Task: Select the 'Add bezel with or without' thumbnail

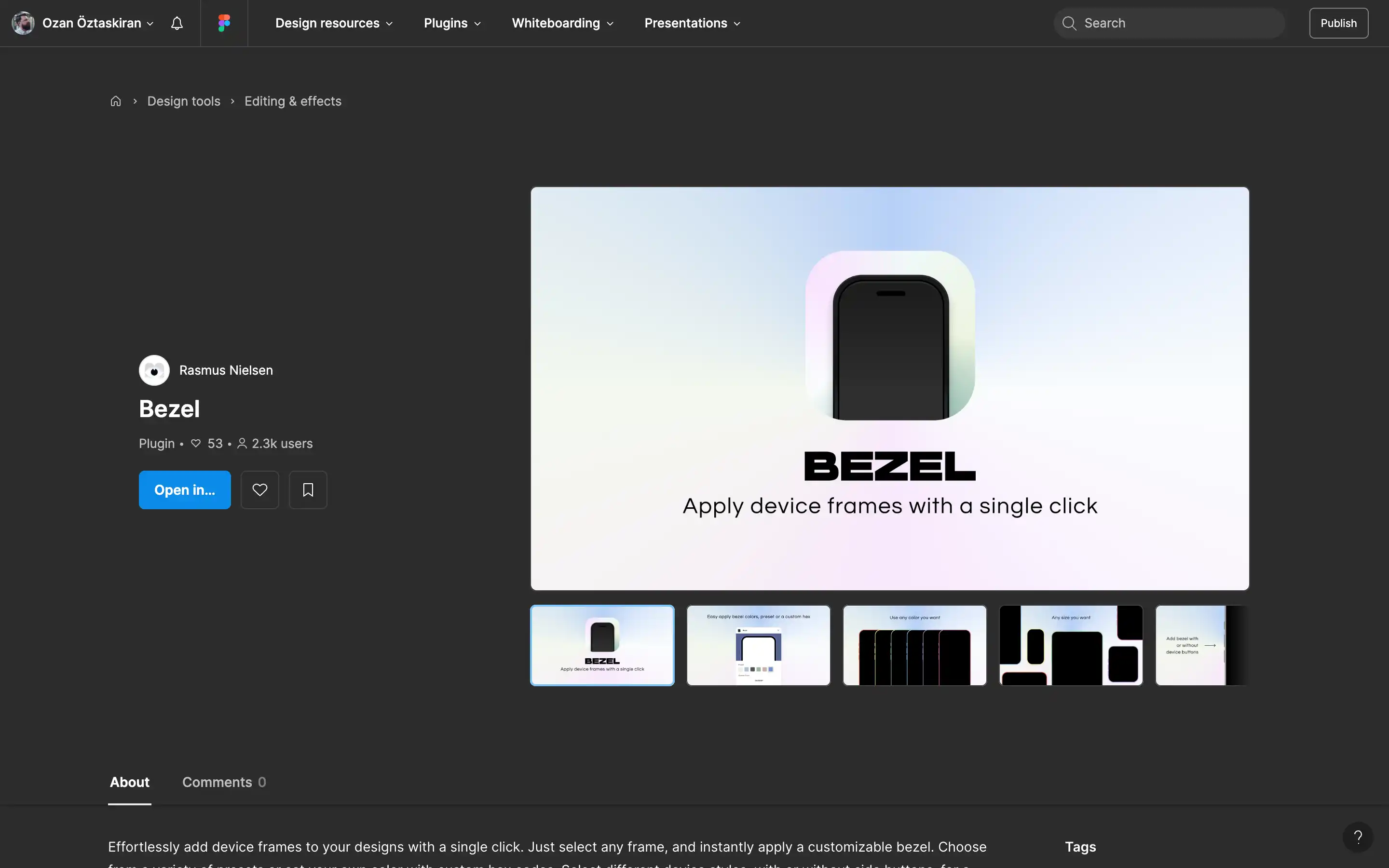Action: tap(1202, 645)
